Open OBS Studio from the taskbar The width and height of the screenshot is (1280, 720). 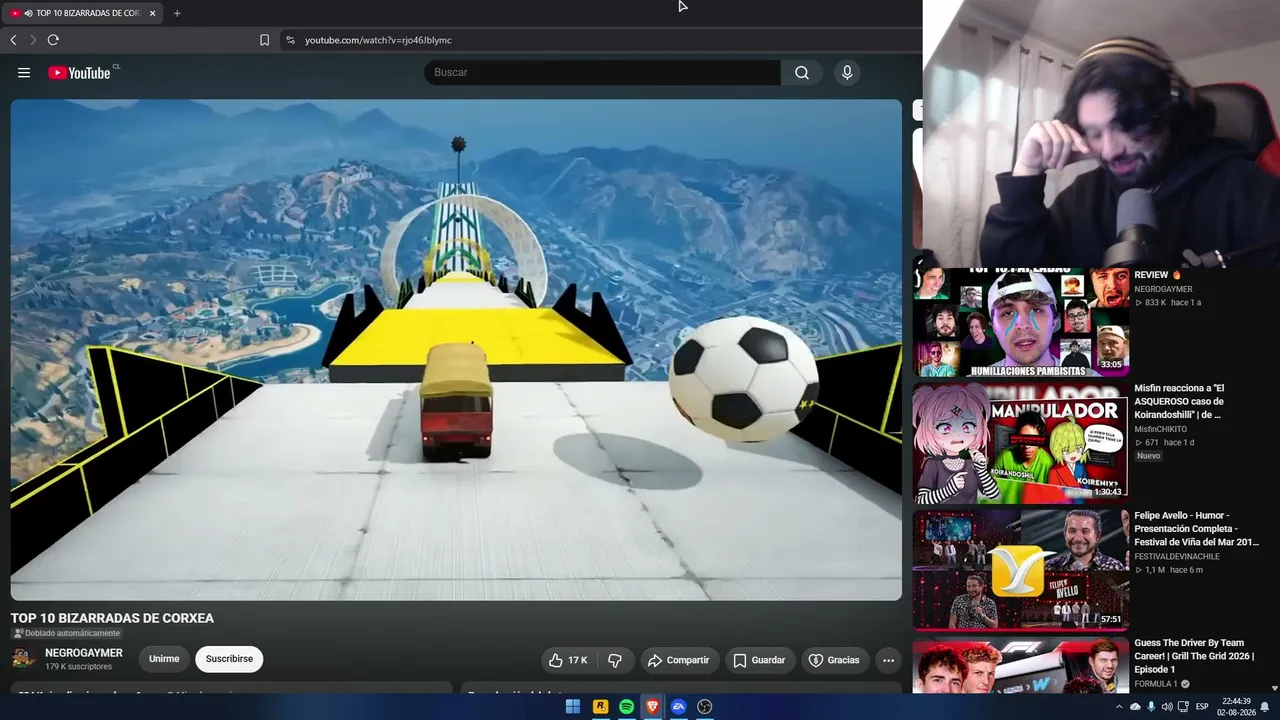704,707
